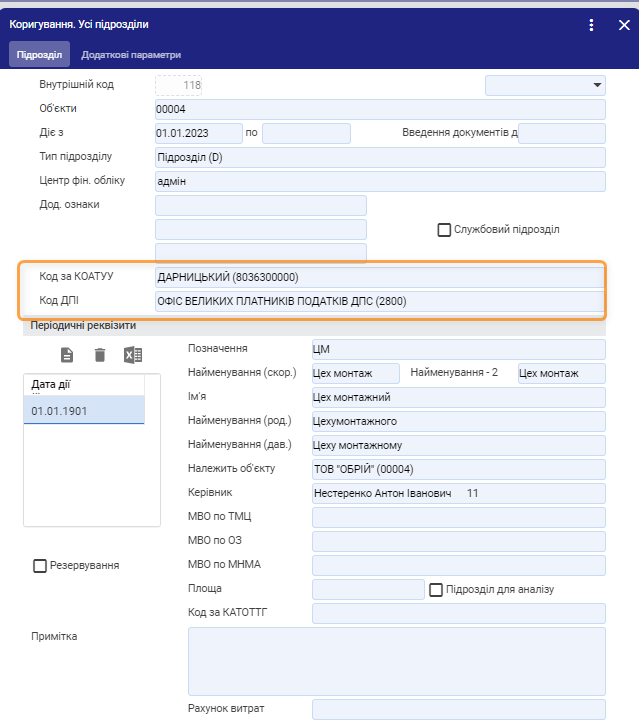Click the trash delete icon
Viewport: 639px width, 721px height.
pos(100,355)
